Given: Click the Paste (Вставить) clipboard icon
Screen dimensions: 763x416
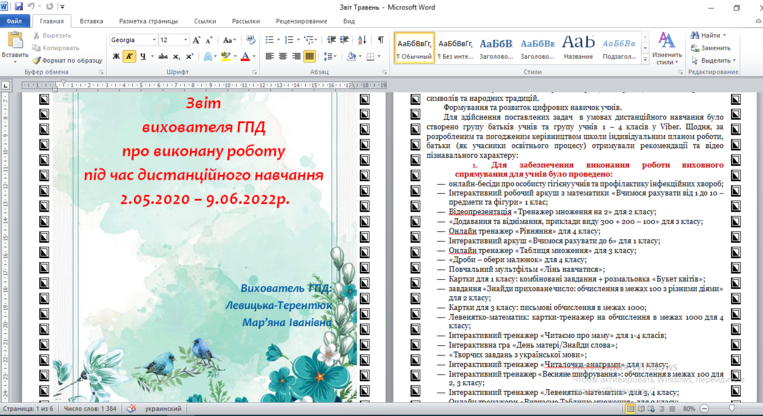Looking at the screenshot, I should [x=15, y=41].
